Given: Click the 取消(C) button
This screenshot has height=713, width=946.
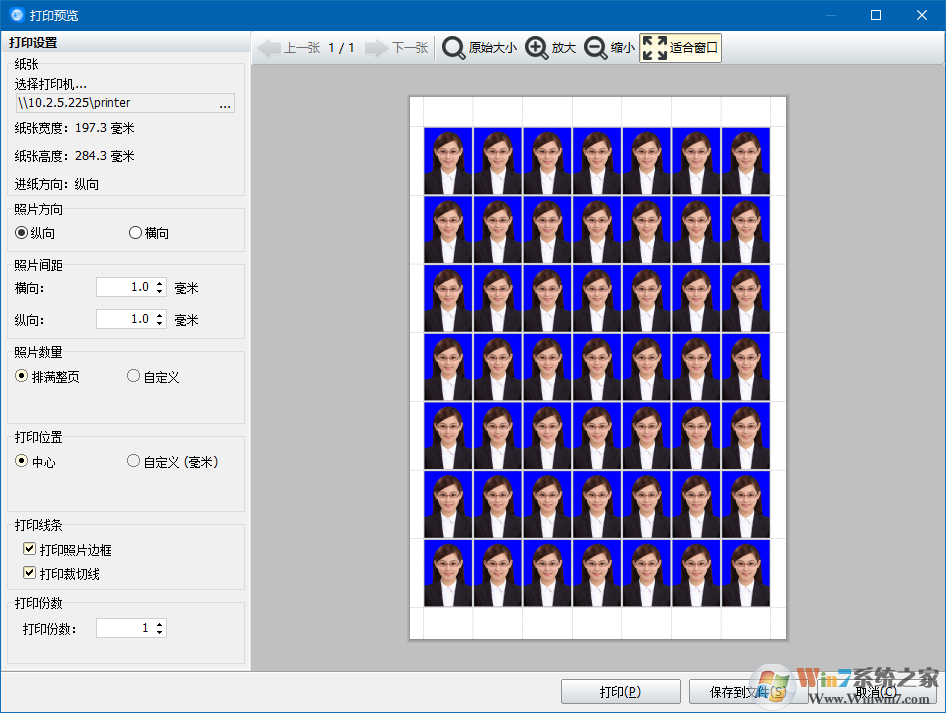Looking at the screenshot, I should (x=876, y=692).
